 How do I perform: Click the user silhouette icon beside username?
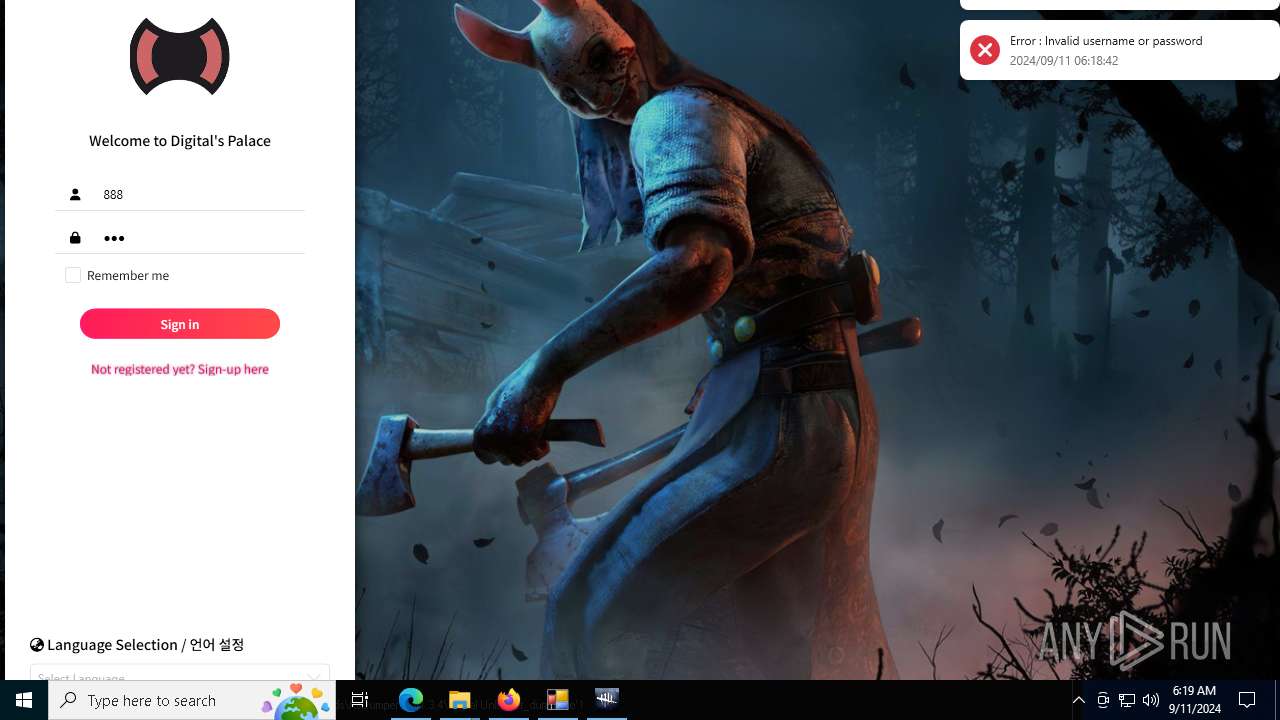[75, 194]
